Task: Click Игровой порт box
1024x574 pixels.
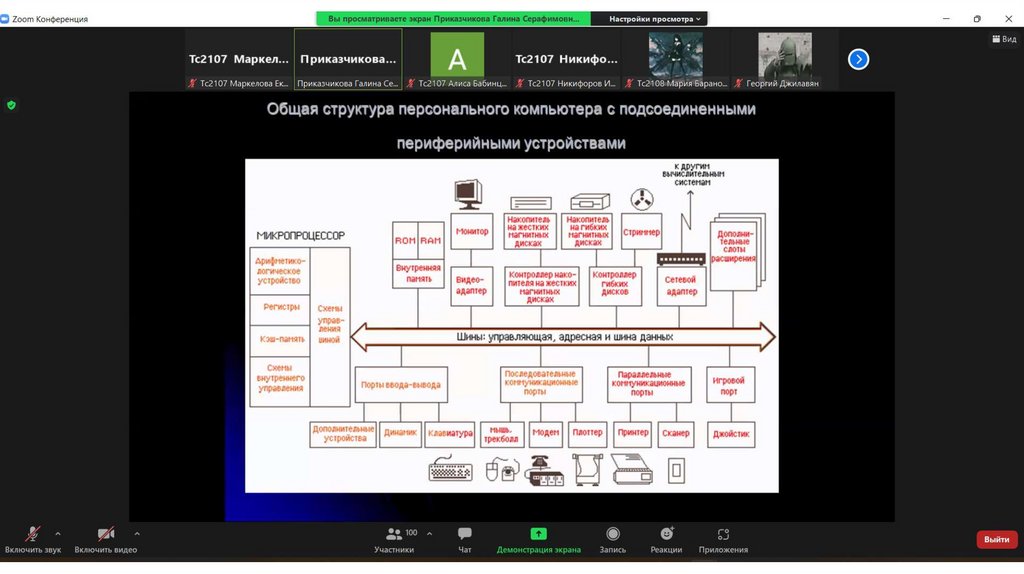Action: [x=730, y=385]
